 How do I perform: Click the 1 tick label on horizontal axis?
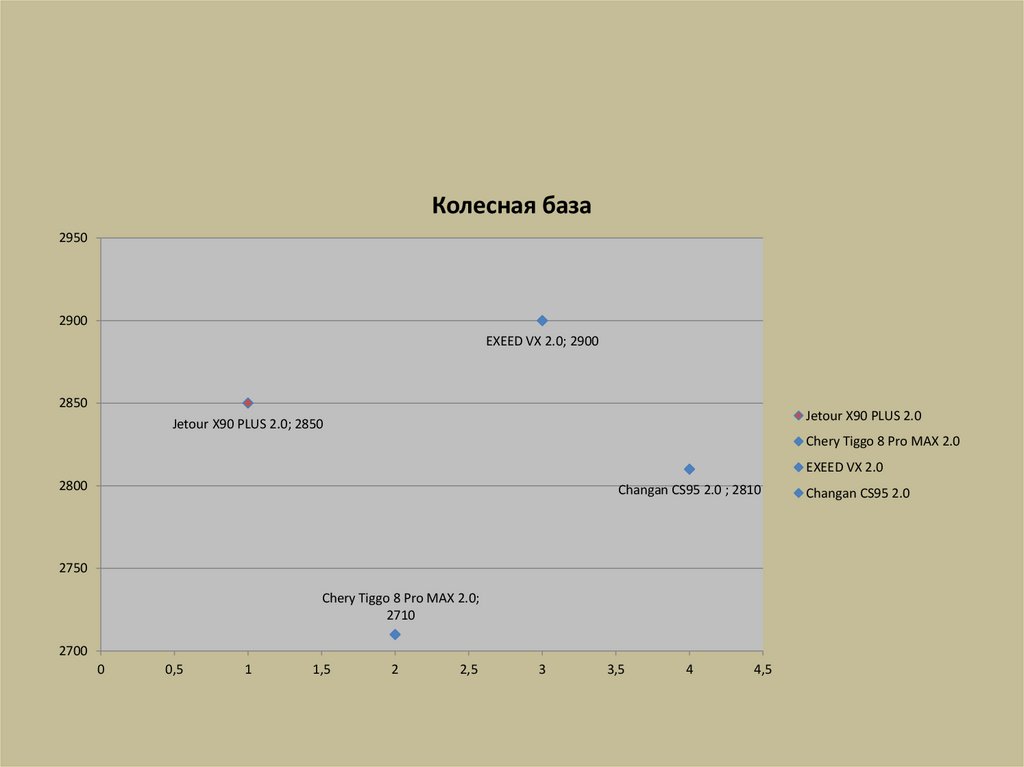248,670
